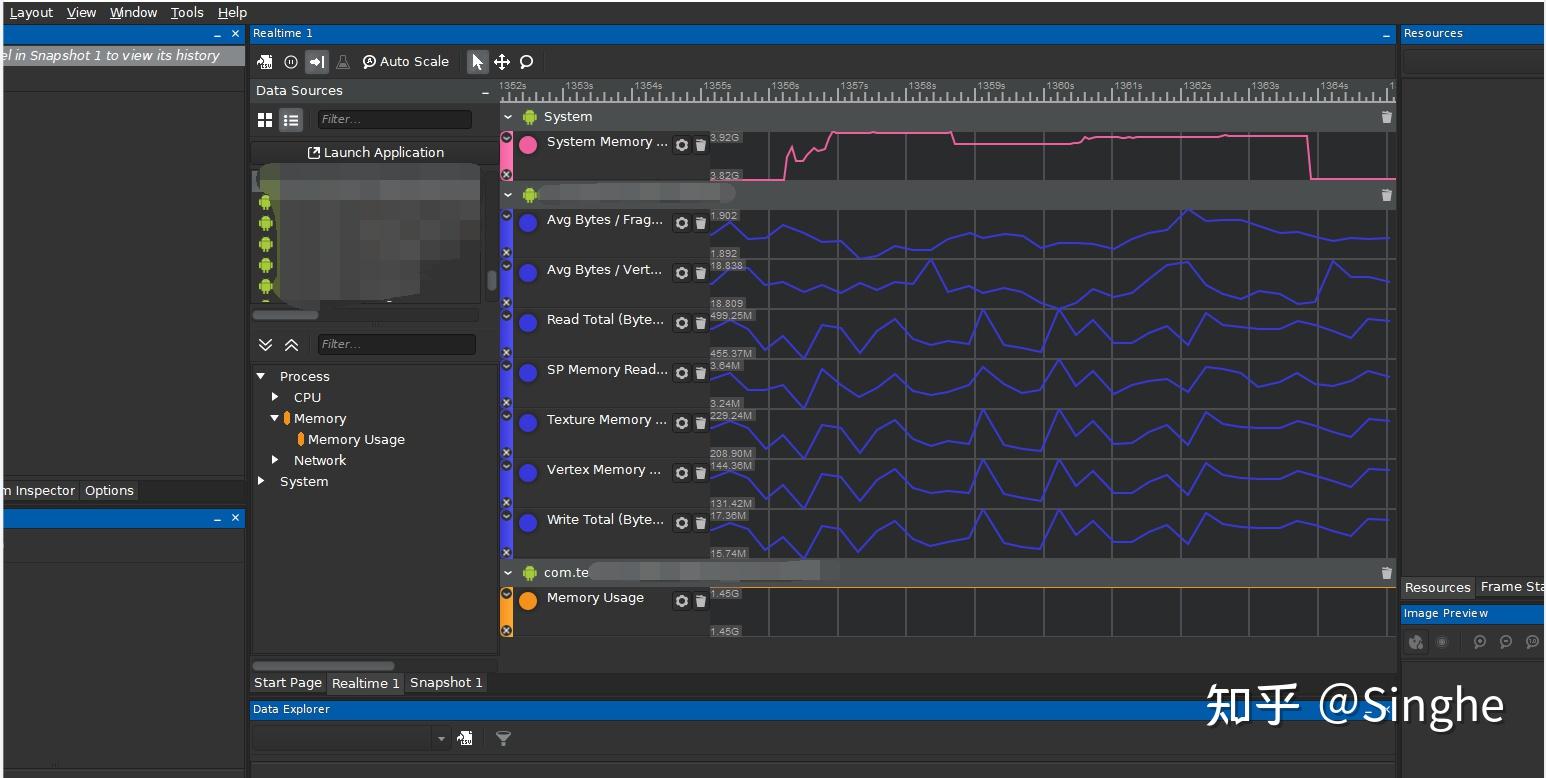Click the metrics tree filter field
Image resolution: width=1546 pixels, height=778 pixels.
tap(397, 344)
